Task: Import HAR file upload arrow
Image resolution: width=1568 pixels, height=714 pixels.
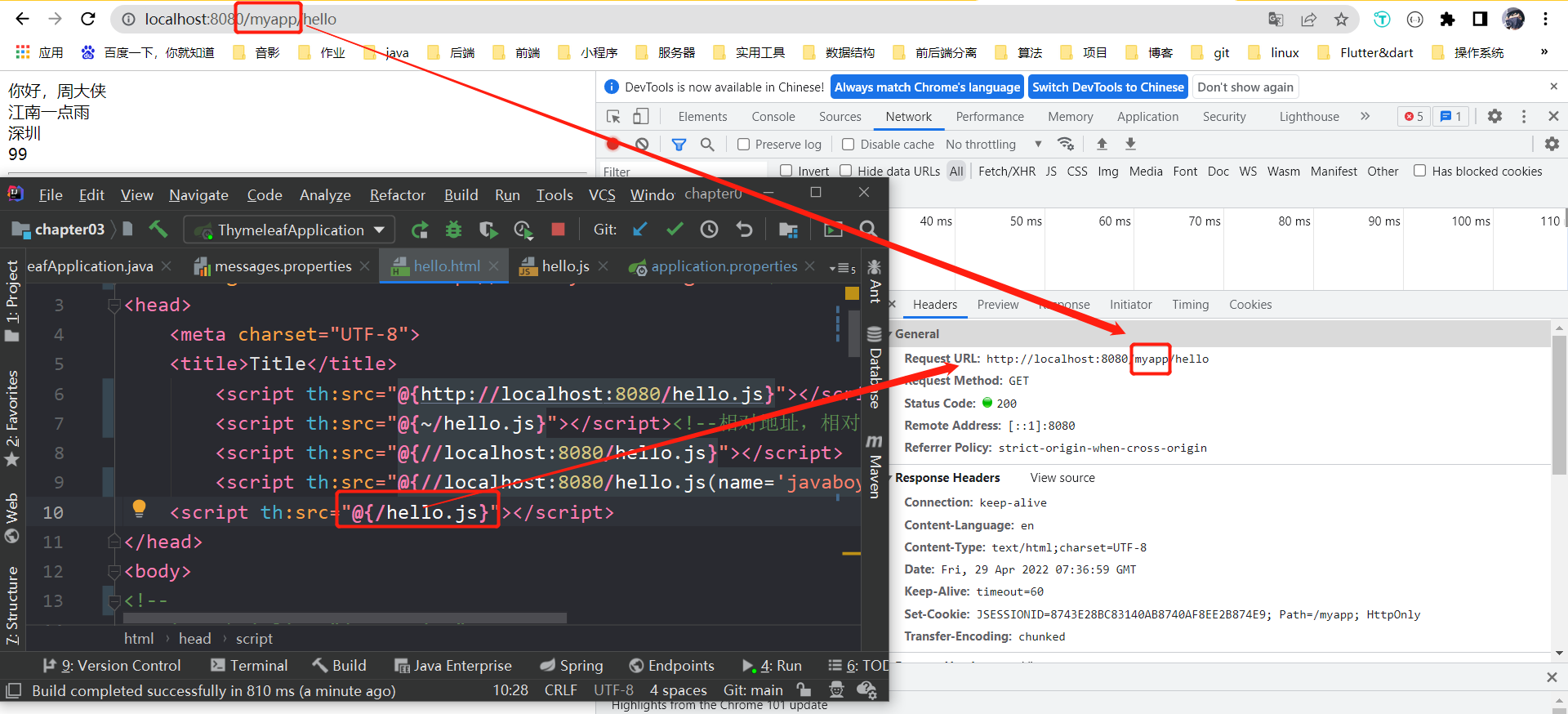Action: tap(1102, 144)
